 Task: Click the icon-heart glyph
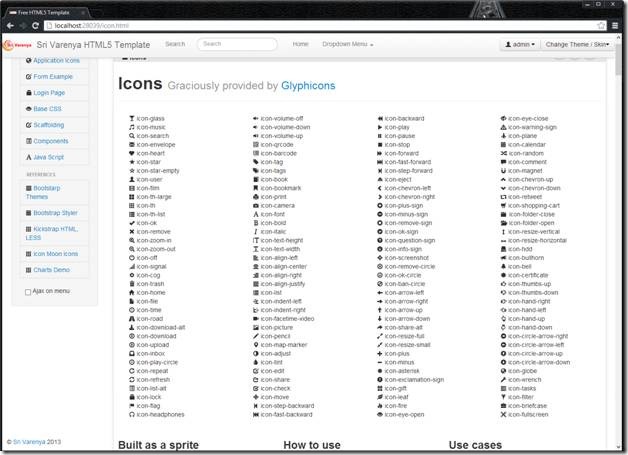(x=132, y=153)
